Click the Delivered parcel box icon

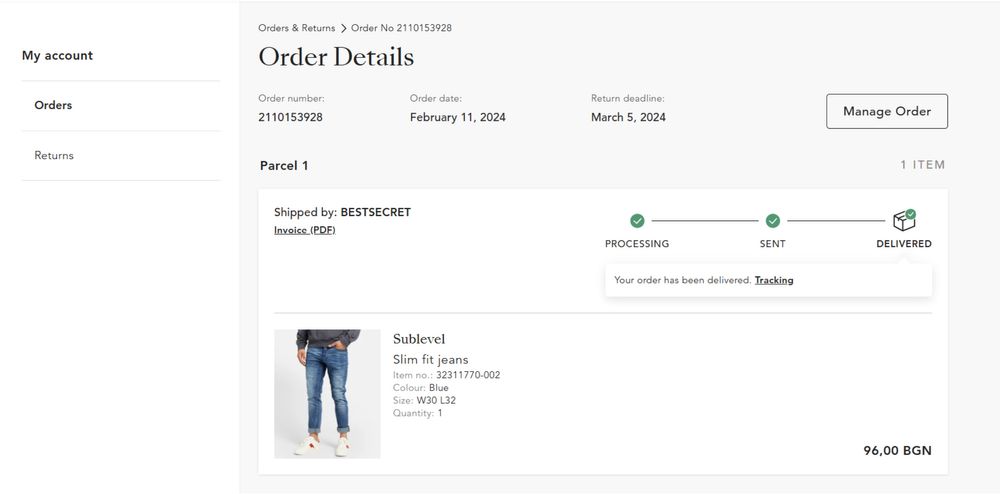[x=904, y=220]
